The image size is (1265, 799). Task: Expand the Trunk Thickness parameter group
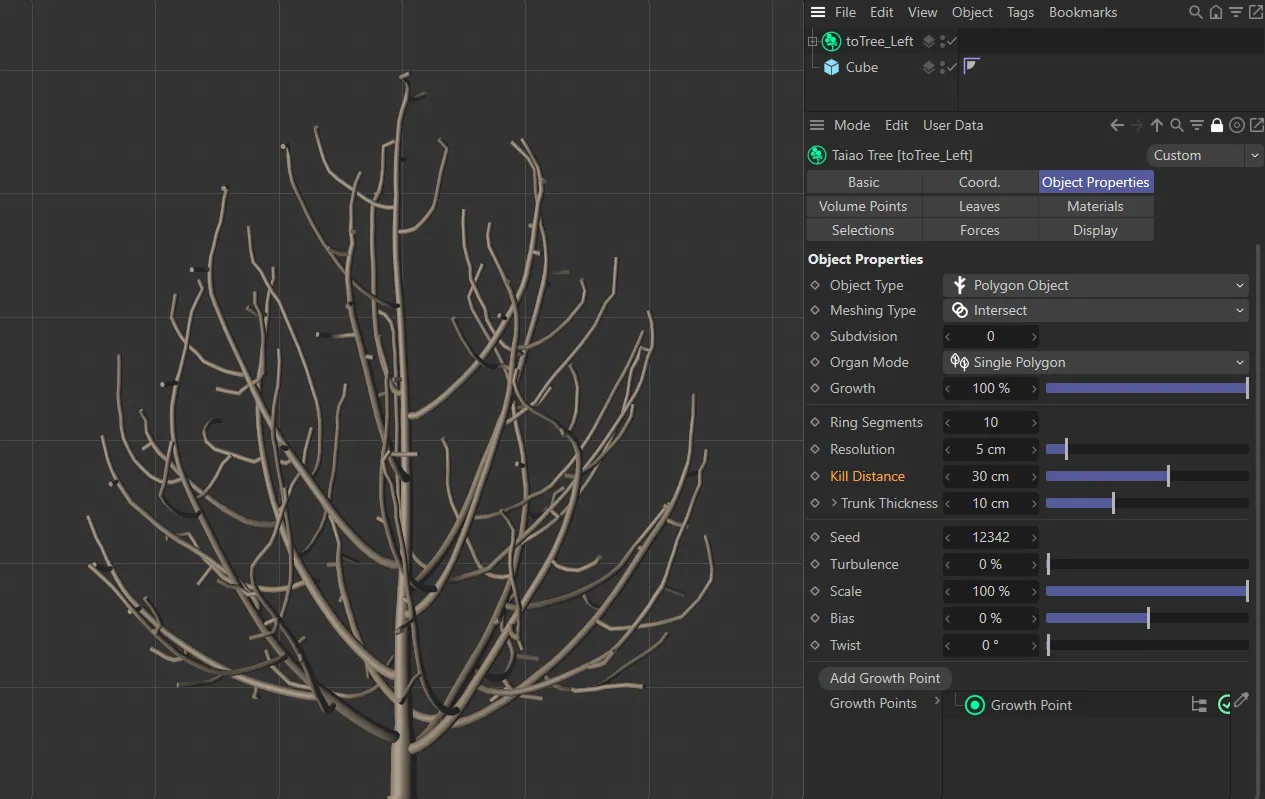click(834, 503)
